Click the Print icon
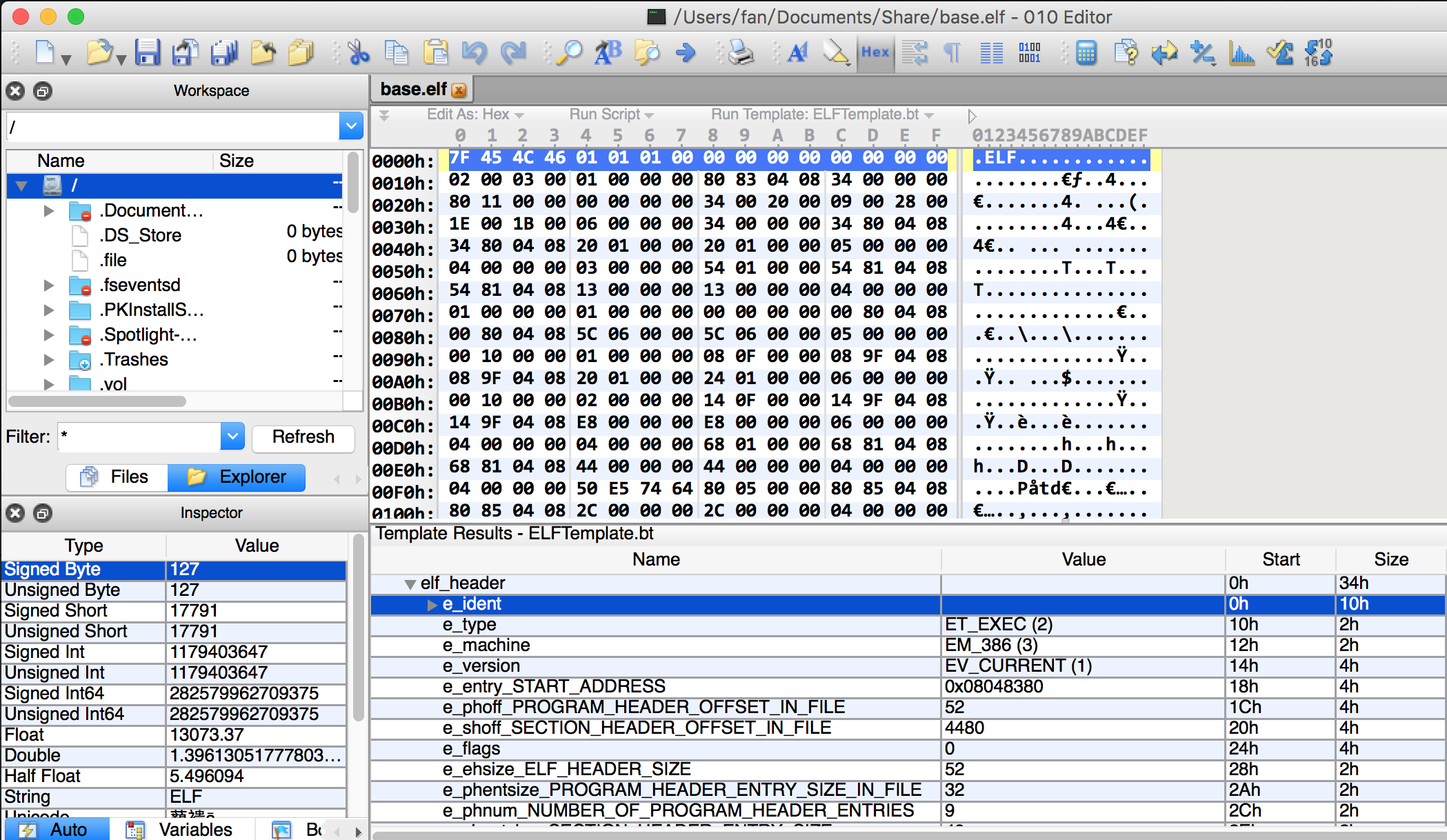Screen dimensions: 1447x840 pos(741,53)
